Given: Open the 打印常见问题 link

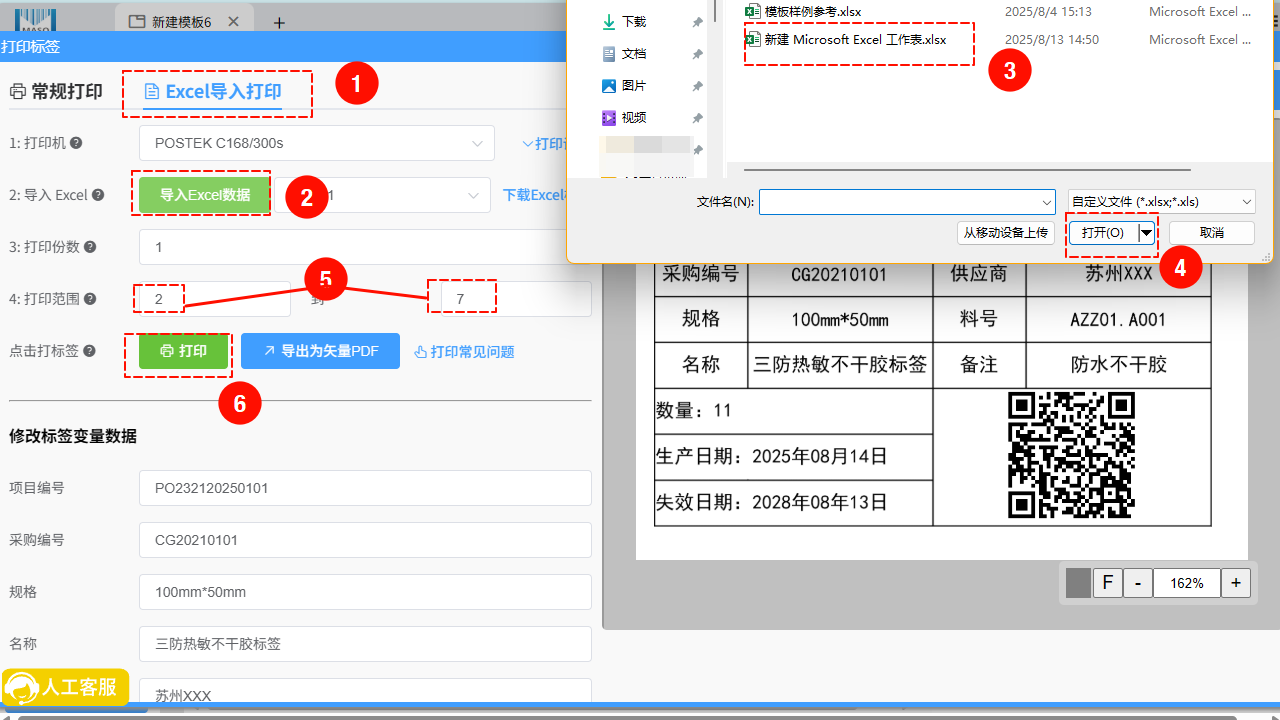Looking at the screenshot, I should [464, 352].
